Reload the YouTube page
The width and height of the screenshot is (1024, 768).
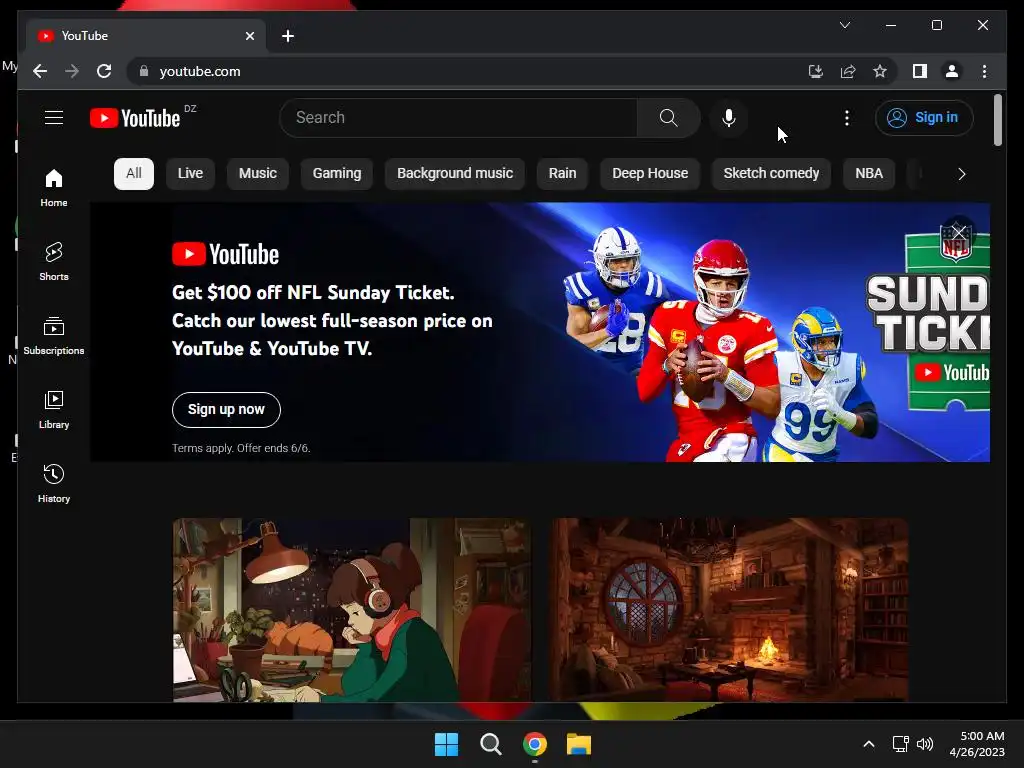104,71
